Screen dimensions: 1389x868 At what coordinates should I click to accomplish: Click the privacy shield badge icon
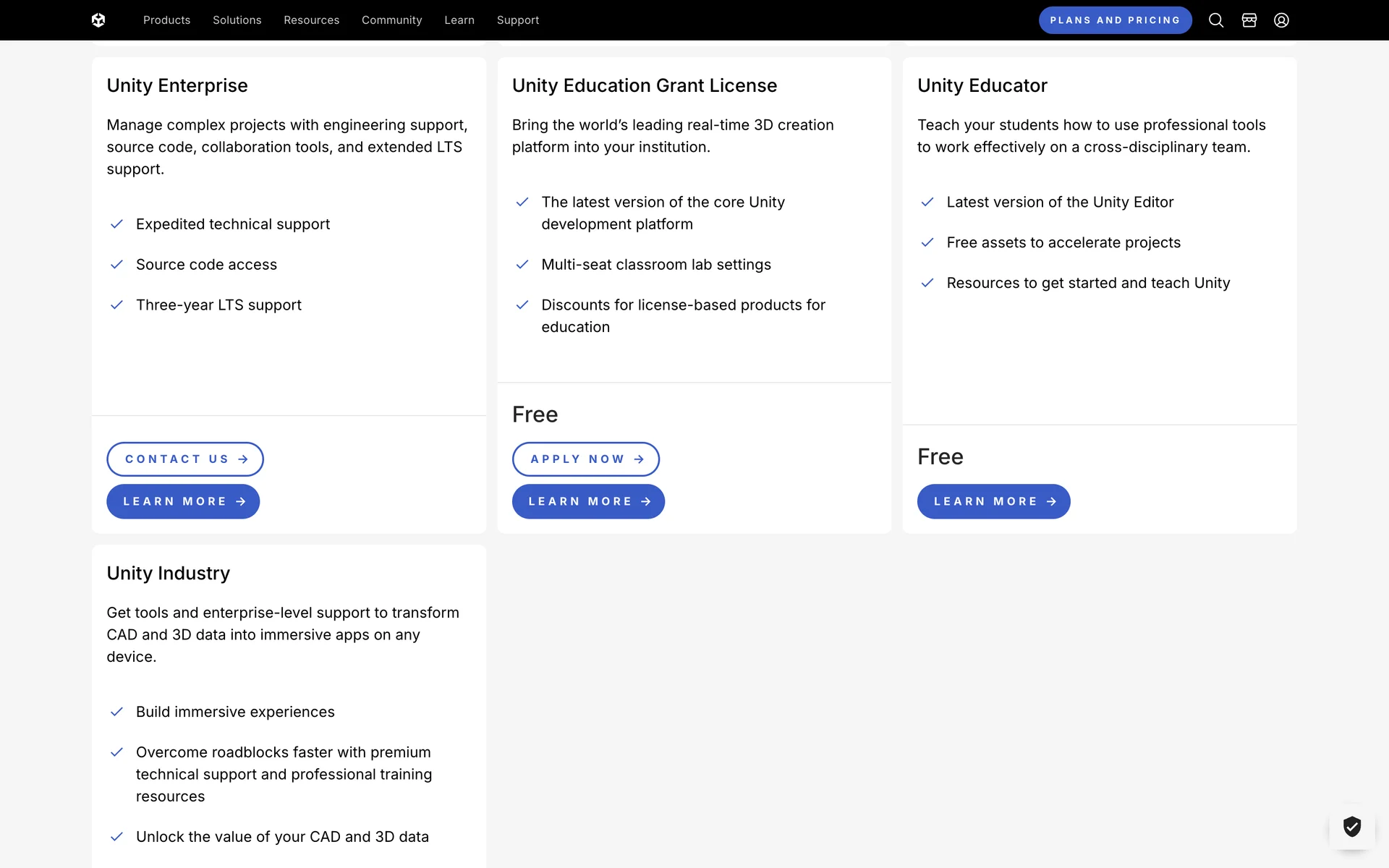coord(1351,826)
